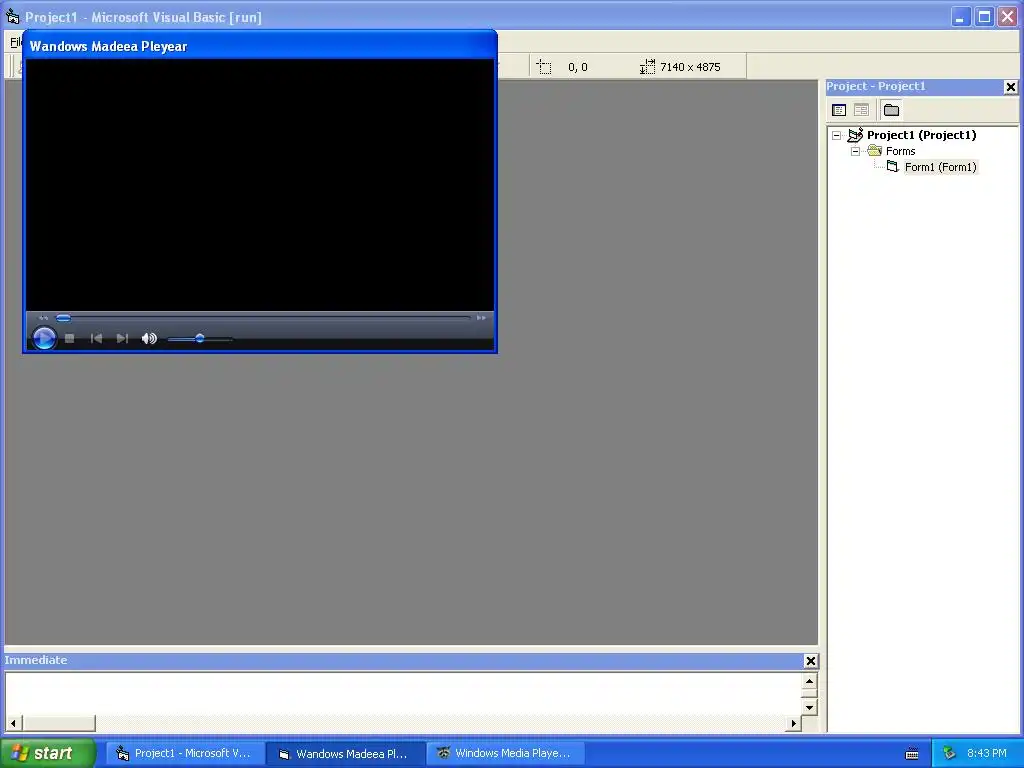
Task: Select Form1 (Form1) in the project tree
Action: (x=940, y=167)
